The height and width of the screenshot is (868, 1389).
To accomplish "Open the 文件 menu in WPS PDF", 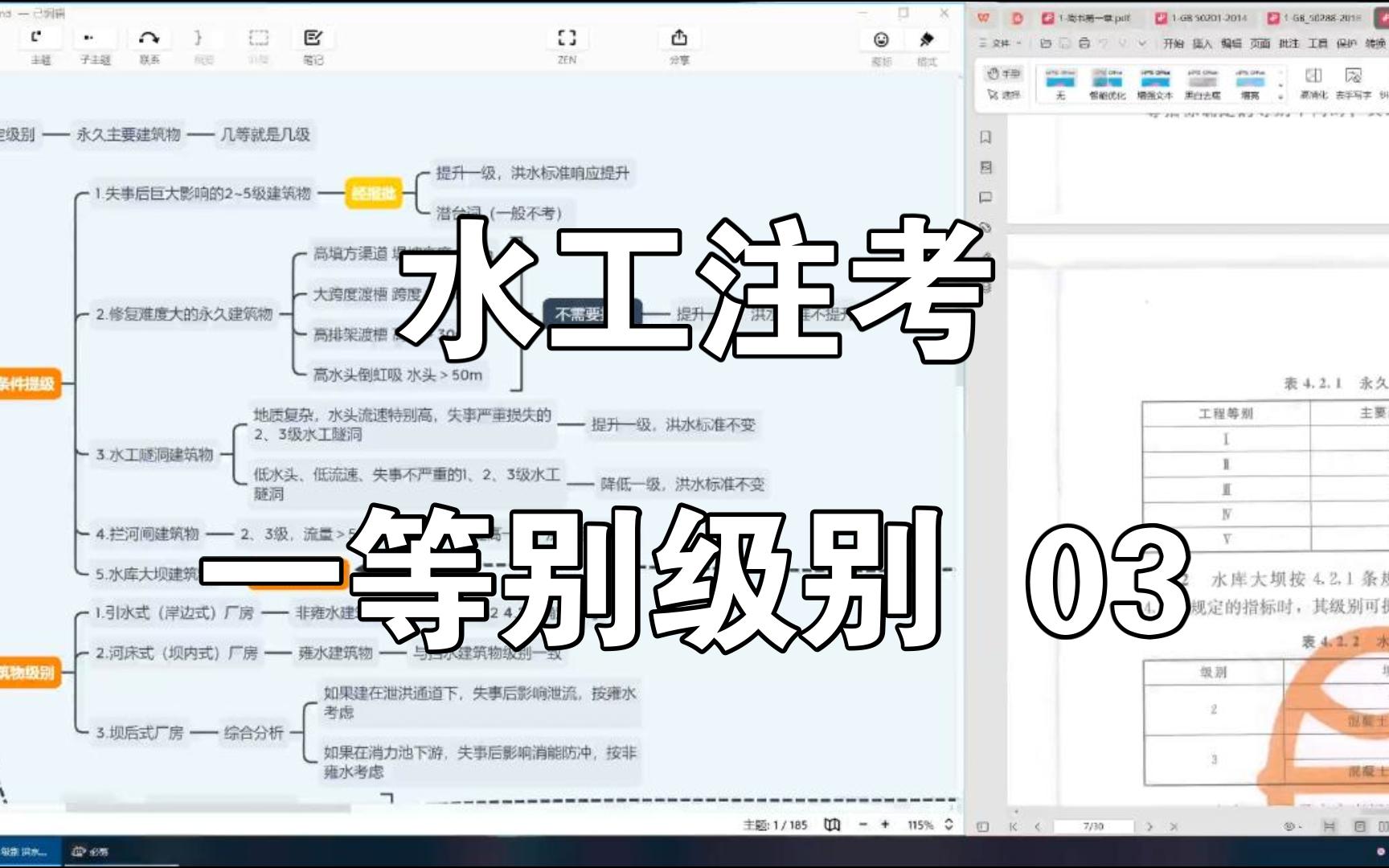I will click(1000, 43).
